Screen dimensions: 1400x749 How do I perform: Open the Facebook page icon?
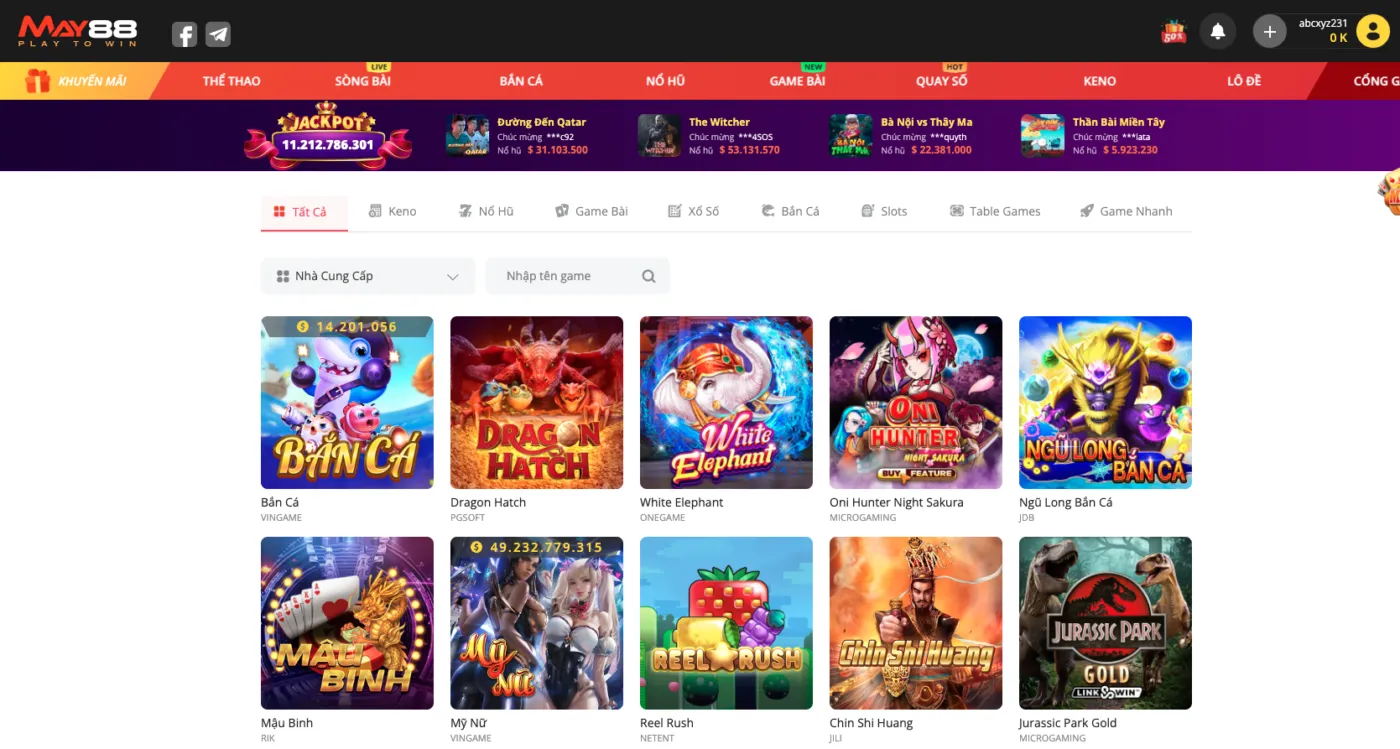[184, 34]
